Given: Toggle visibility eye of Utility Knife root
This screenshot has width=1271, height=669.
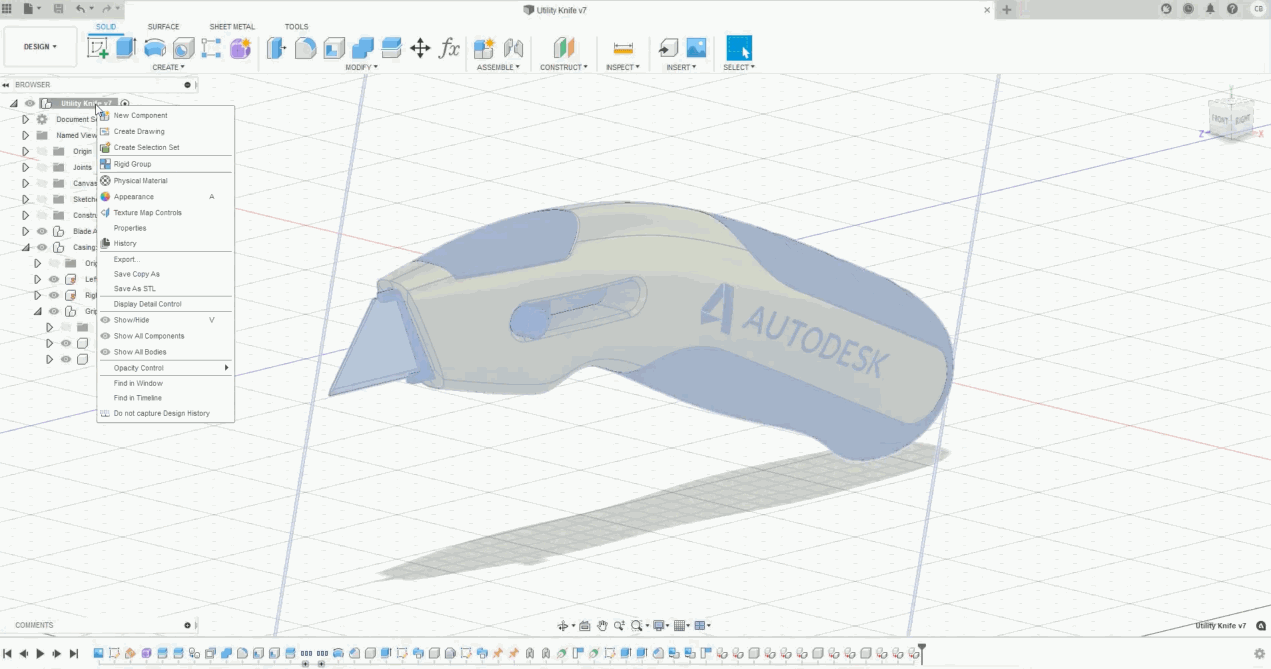Looking at the screenshot, I should pos(30,103).
